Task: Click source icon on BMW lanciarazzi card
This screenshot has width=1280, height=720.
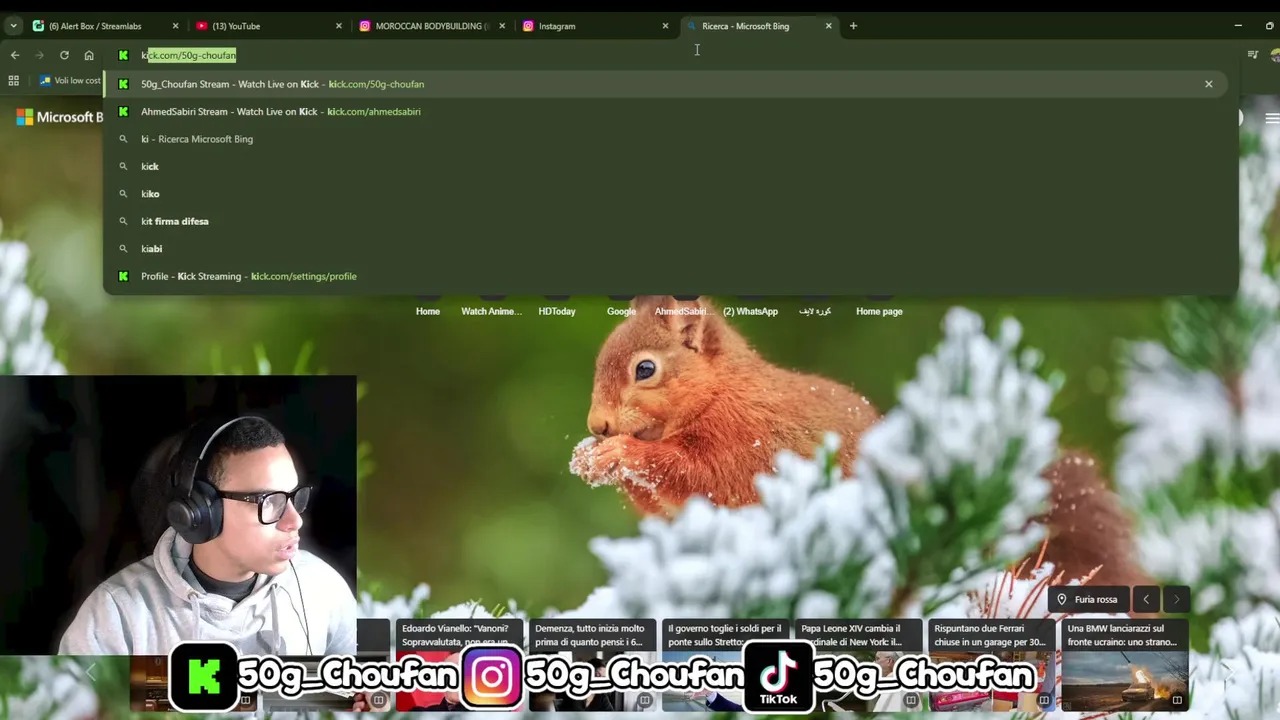Action: 1177,700
